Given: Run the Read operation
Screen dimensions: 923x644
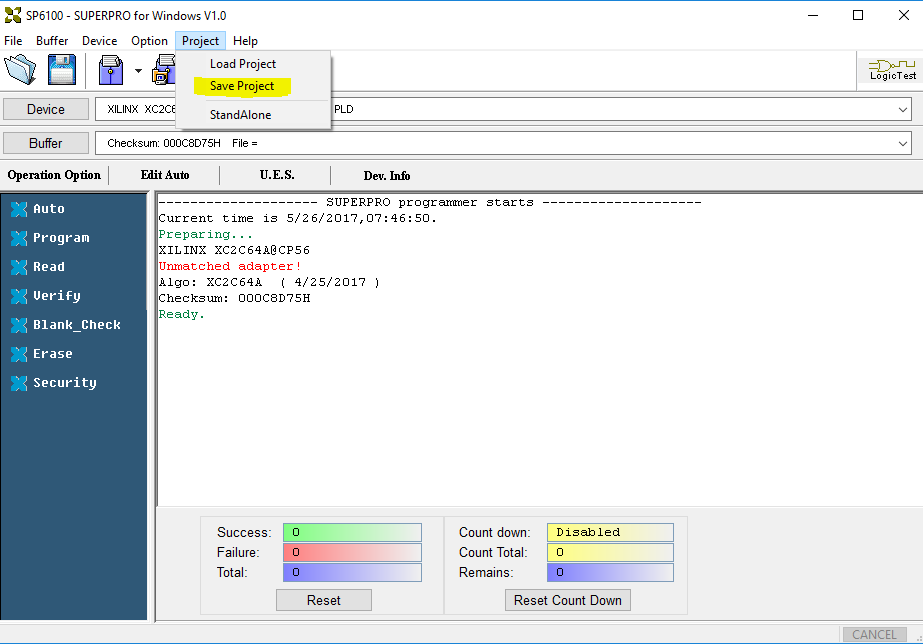Looking at the screenshot, I should (x=48, y=267).
